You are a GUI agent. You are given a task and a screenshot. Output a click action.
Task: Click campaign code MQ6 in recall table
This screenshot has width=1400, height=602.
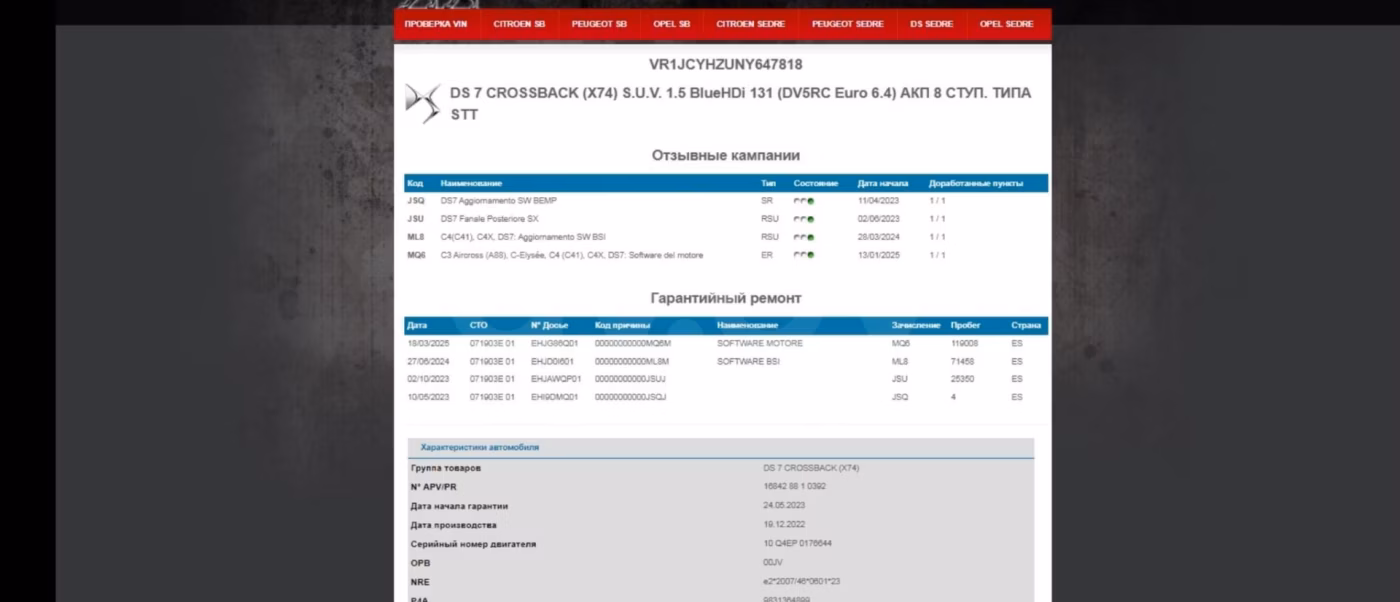coord(416,255)
